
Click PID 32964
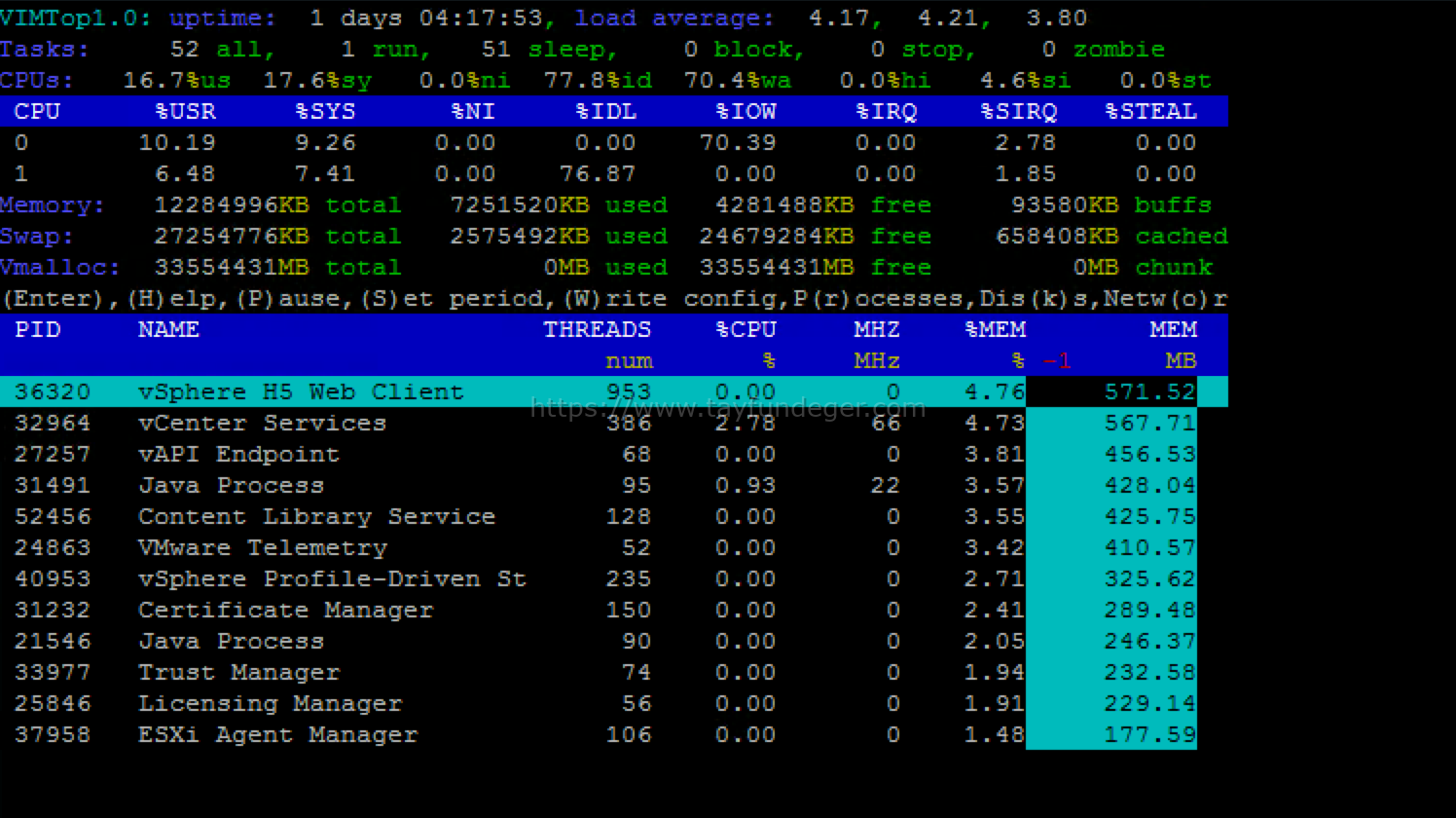(x=53, y=424)
